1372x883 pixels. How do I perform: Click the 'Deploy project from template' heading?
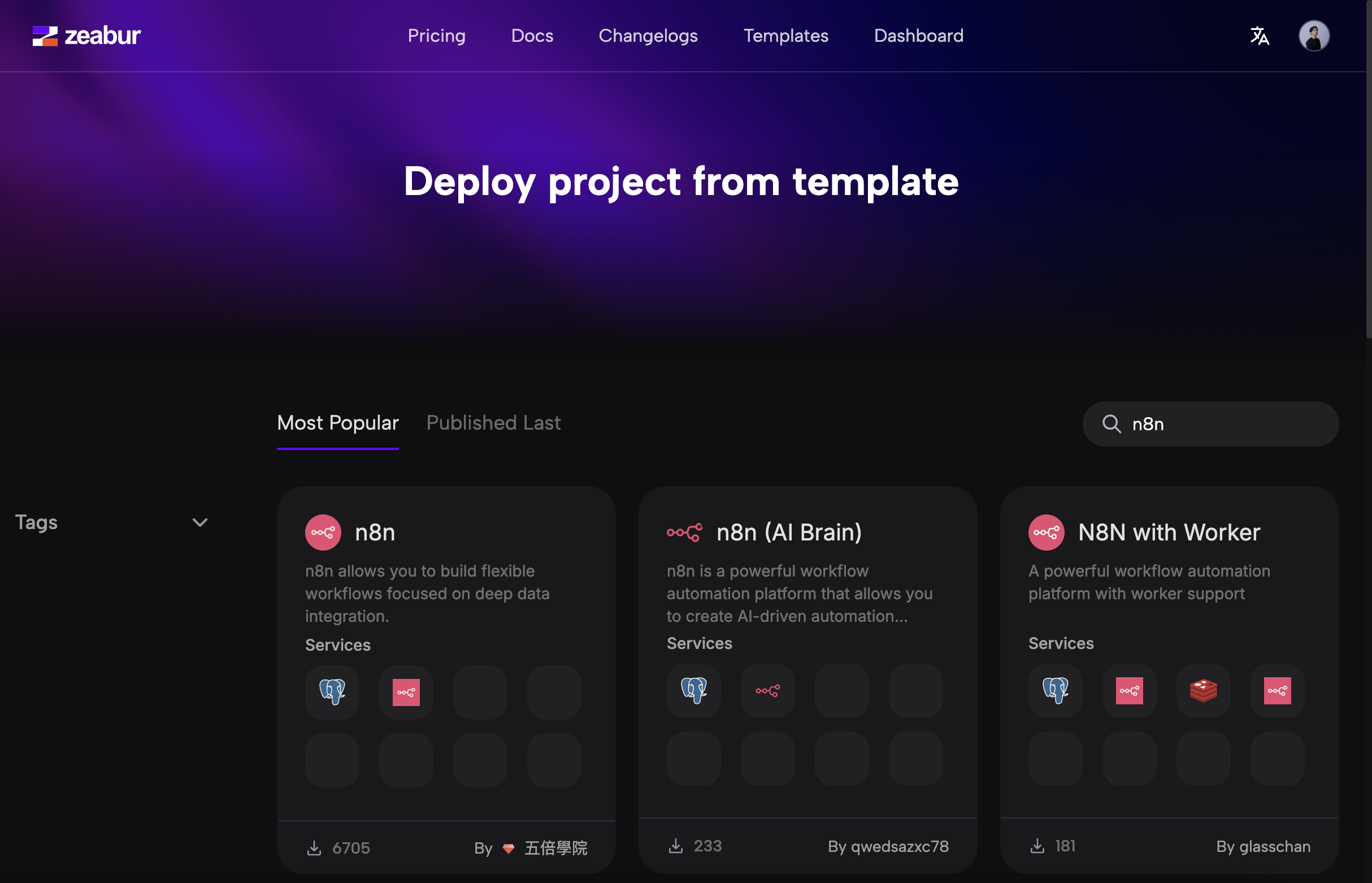680,183
